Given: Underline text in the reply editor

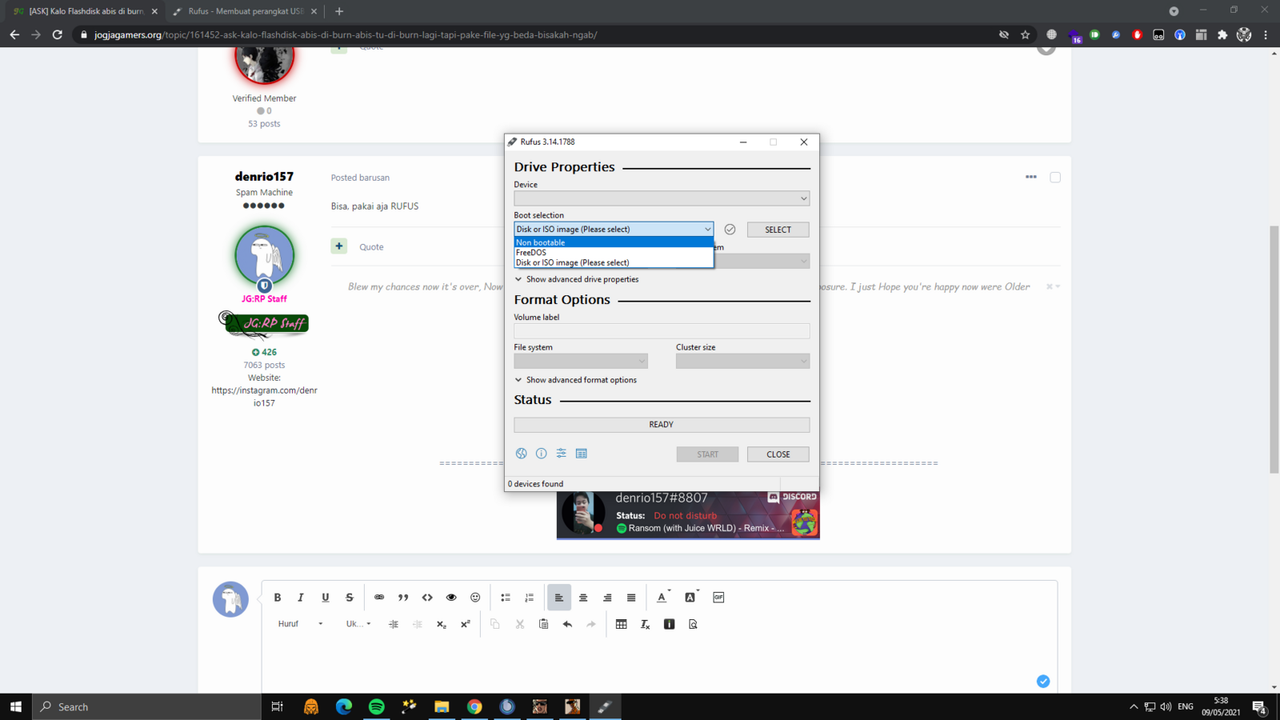Looking at the screenshot, I should [325, 597].
